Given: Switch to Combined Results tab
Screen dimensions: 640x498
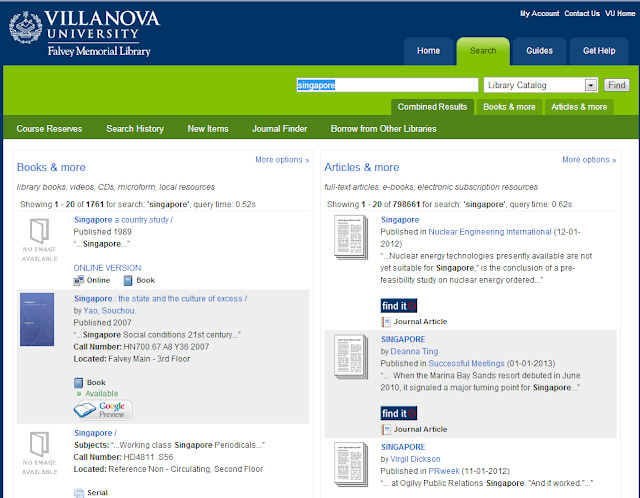Looking at the screenshot, I should [x=432, y=107].
